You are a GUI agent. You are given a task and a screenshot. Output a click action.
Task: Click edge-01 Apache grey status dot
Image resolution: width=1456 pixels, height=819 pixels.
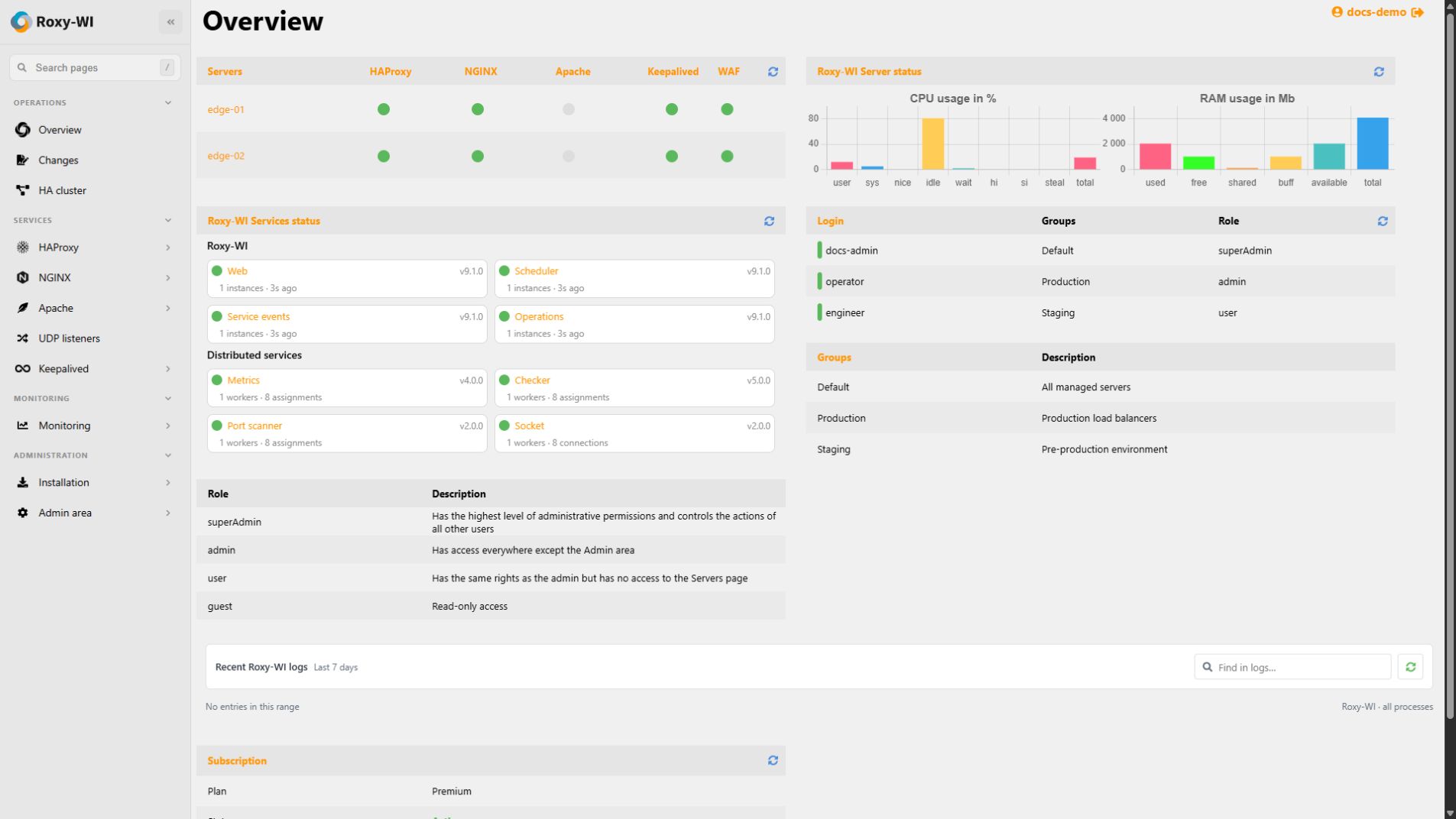(569, 109)
